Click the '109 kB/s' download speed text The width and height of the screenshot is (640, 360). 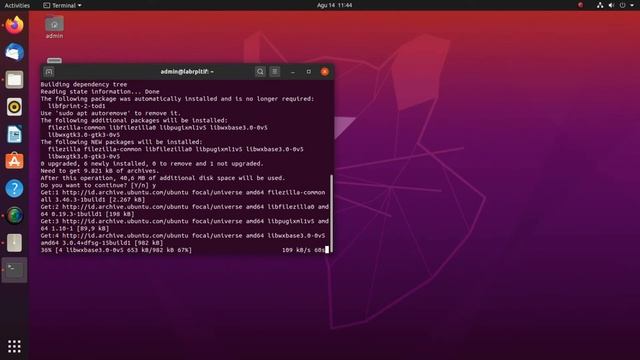[x=296, y=250]
